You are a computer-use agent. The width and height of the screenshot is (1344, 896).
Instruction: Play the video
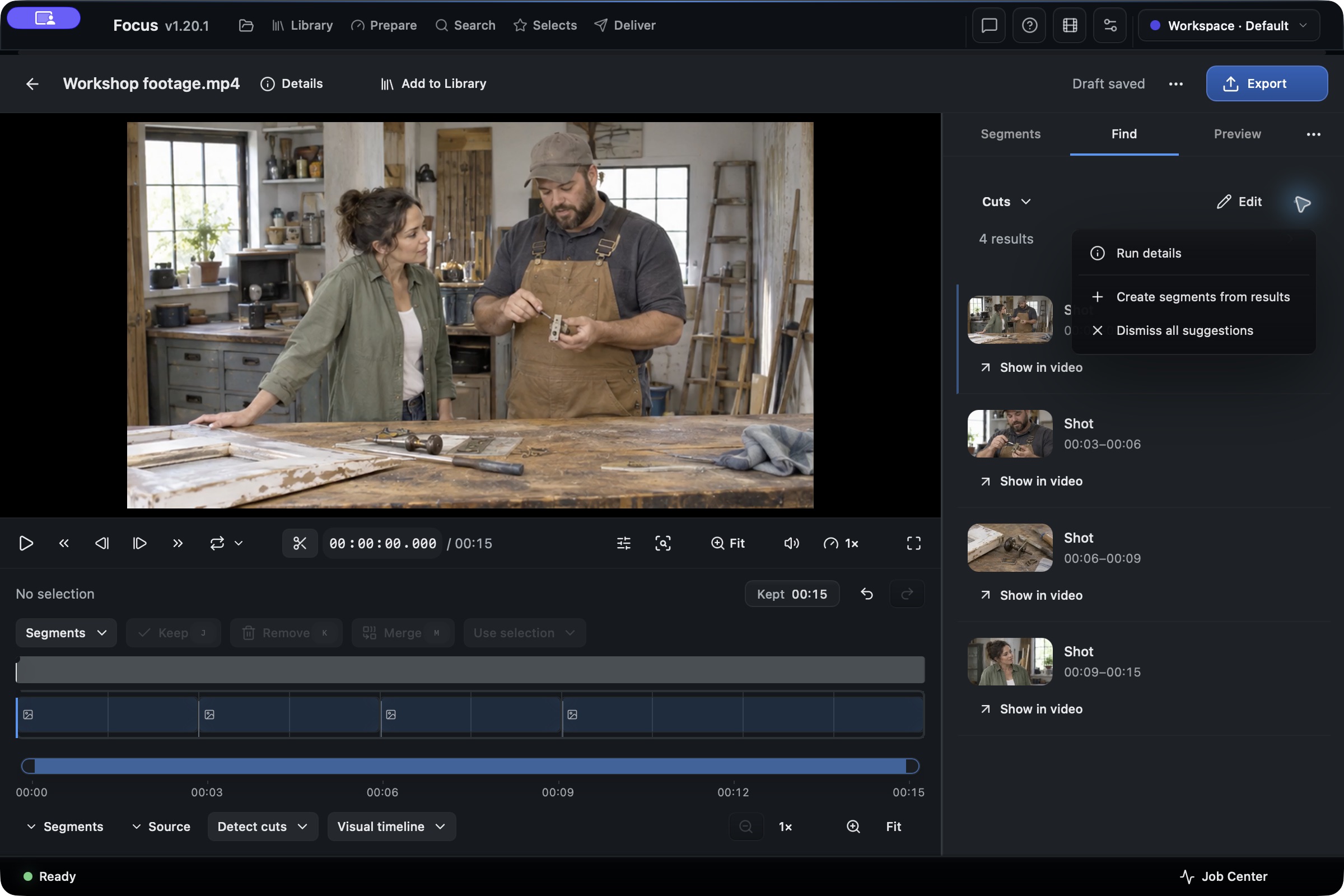26,543
